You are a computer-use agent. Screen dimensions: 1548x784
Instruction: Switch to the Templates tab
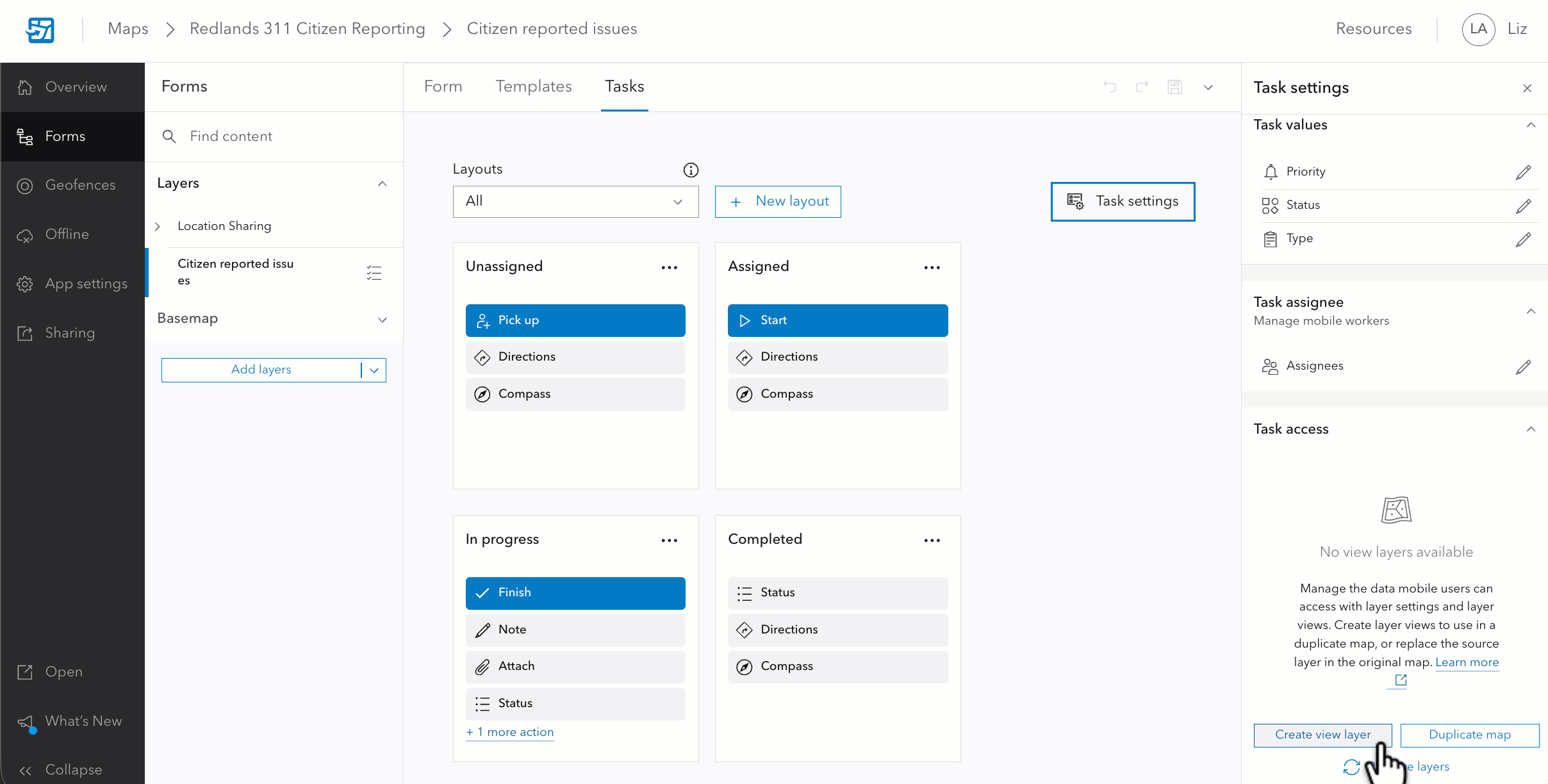(533, 86)
